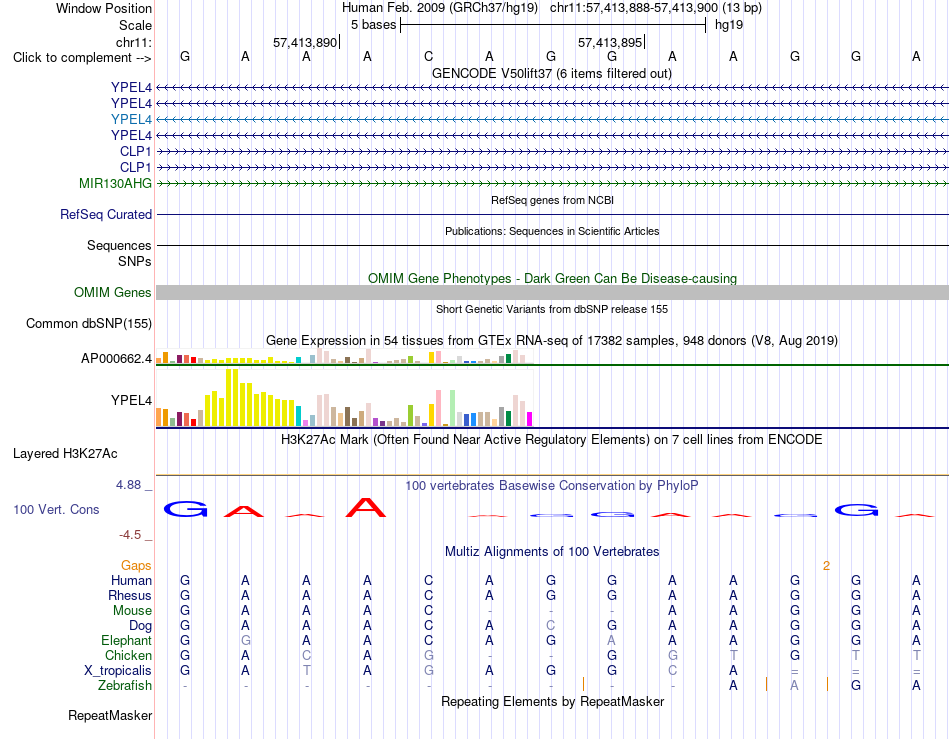Click the upper CLP1 transcript label
This screenshot has width=950, height=739.
click(x=136, y=151)
